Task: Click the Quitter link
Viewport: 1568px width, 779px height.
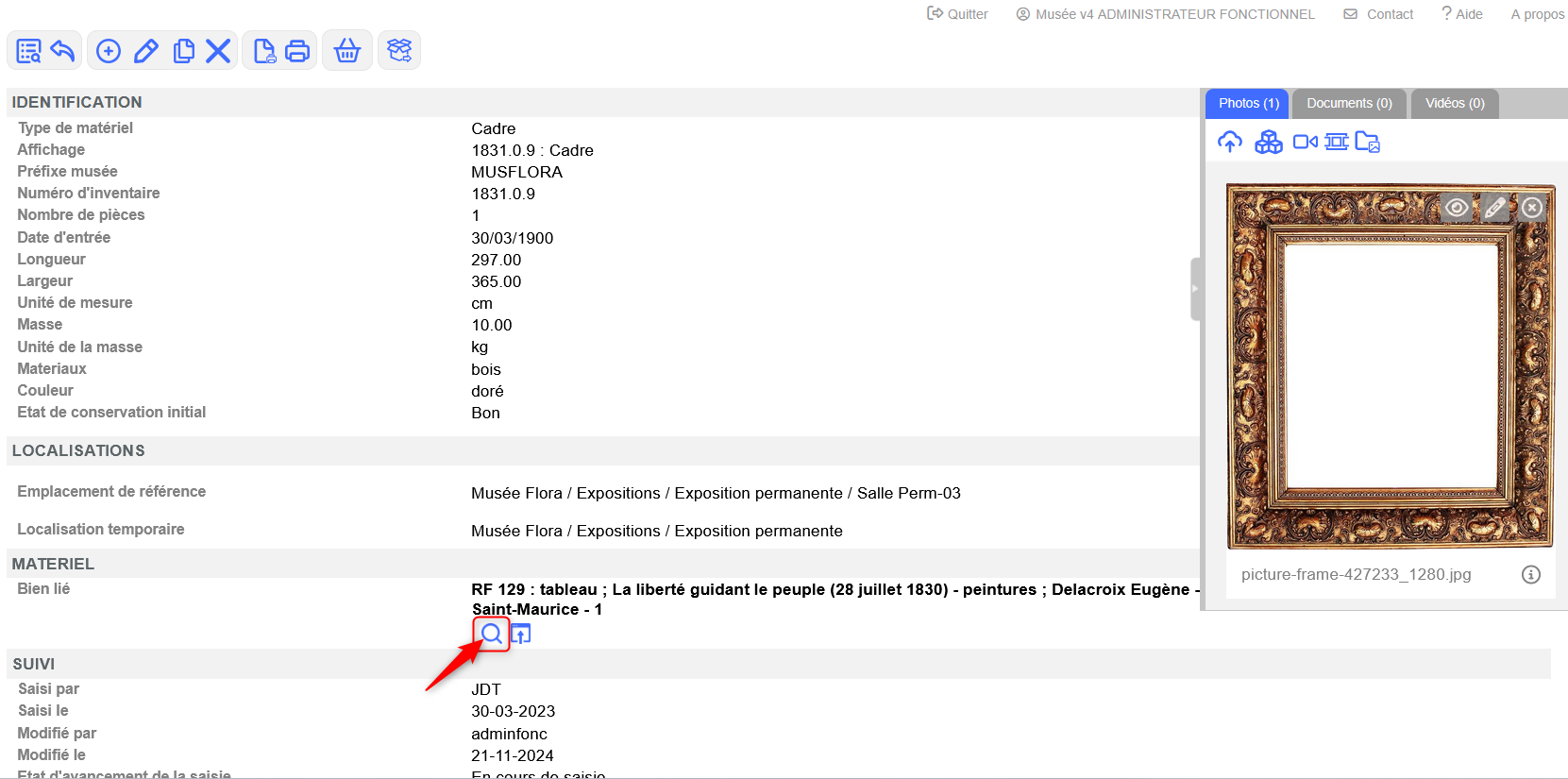Action: 957,14
